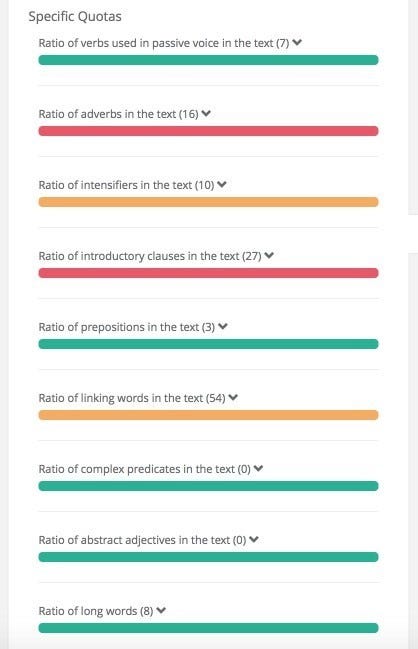
Task: Expand the adverbs ratio chevron
Action: 206,113
